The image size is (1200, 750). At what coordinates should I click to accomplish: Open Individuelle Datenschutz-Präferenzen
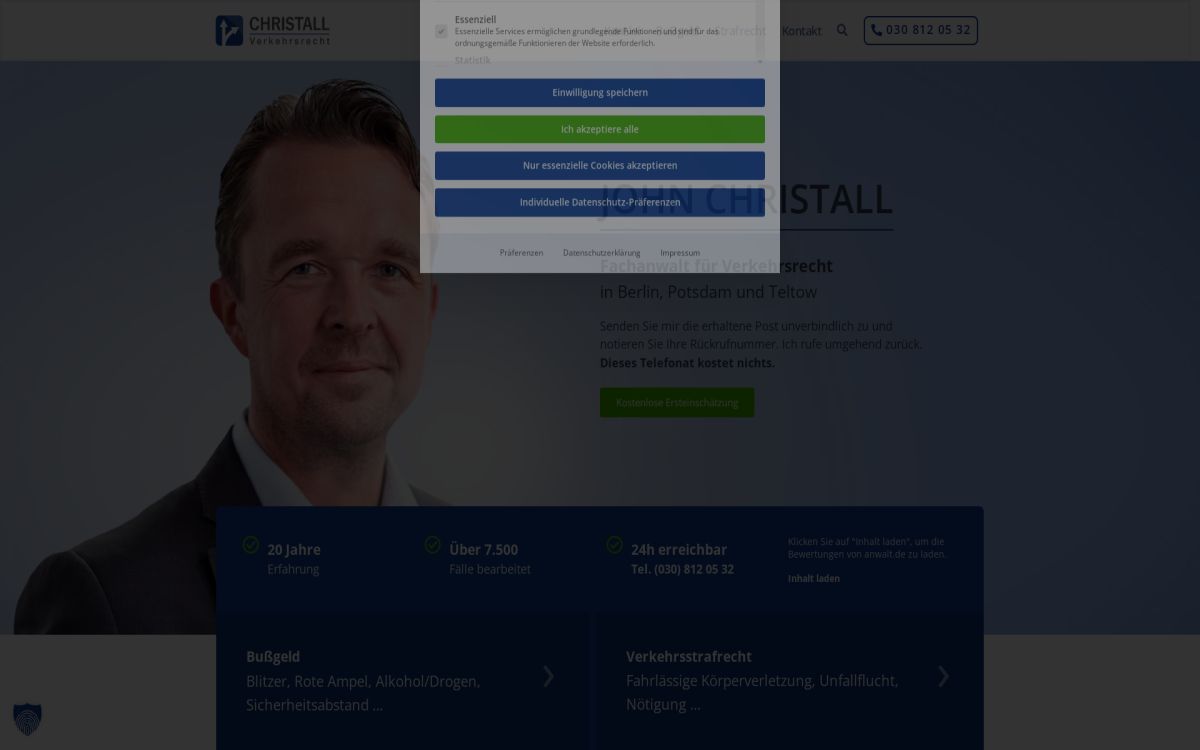600,202
